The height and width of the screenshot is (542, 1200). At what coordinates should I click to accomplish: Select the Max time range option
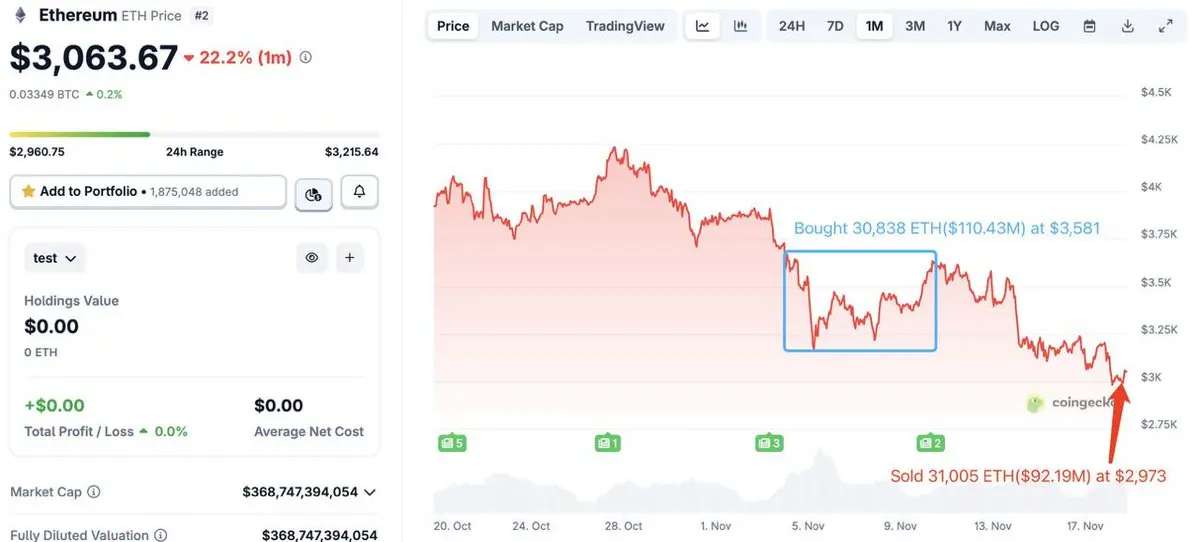coord(997,26)
